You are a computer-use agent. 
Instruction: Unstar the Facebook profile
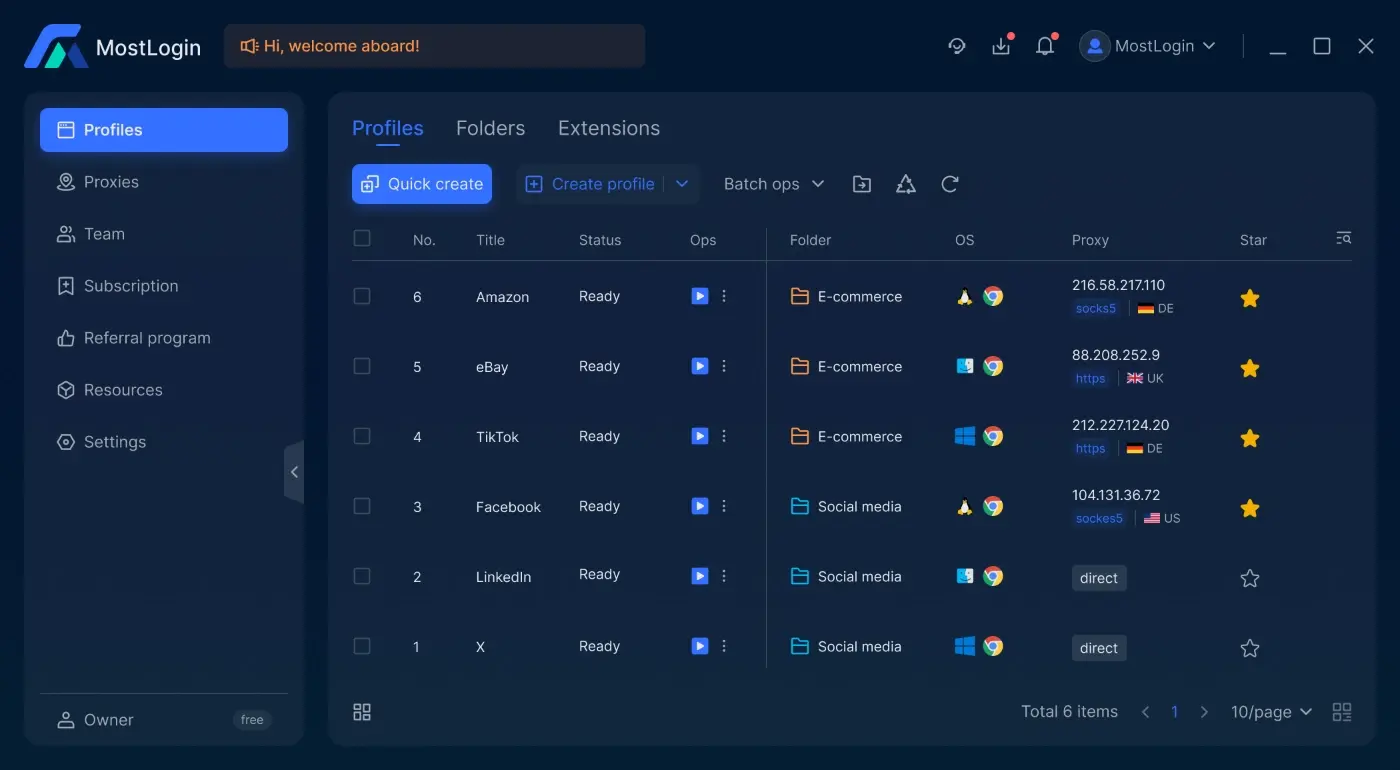click(1249, 508)
